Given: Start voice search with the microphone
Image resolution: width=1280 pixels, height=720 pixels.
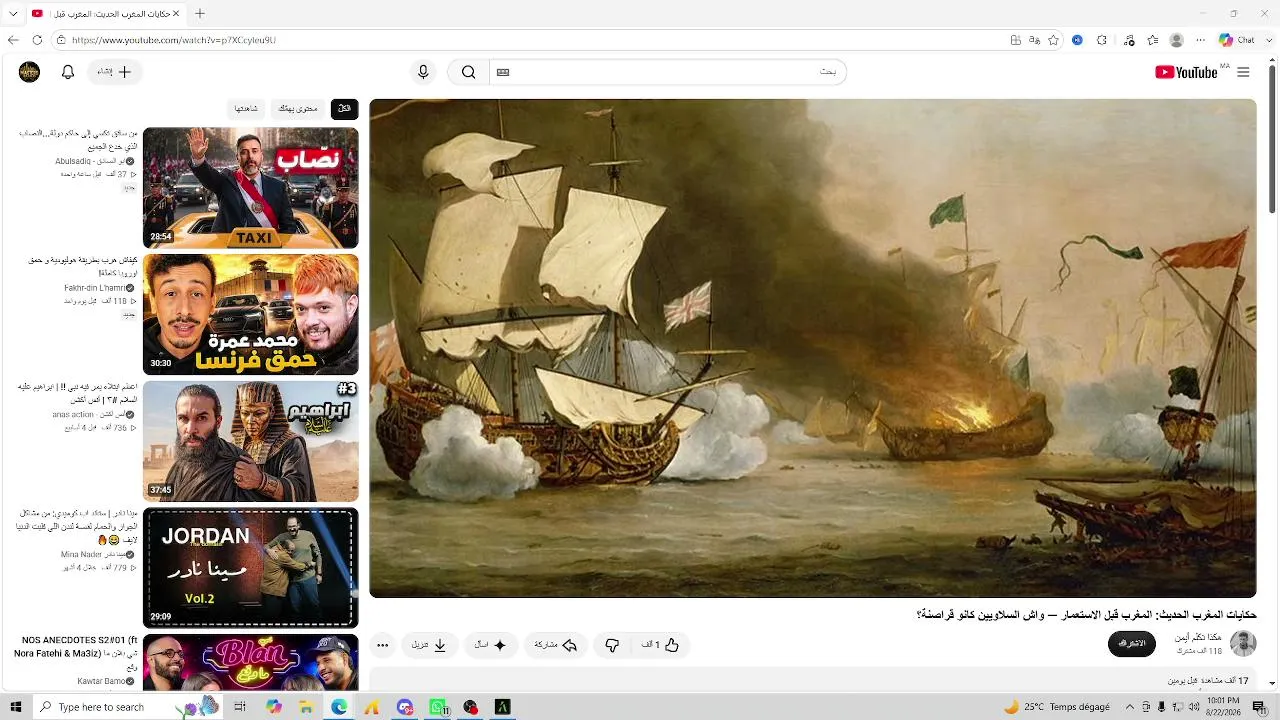Looking at the screenshot, I should coord(423,72).
